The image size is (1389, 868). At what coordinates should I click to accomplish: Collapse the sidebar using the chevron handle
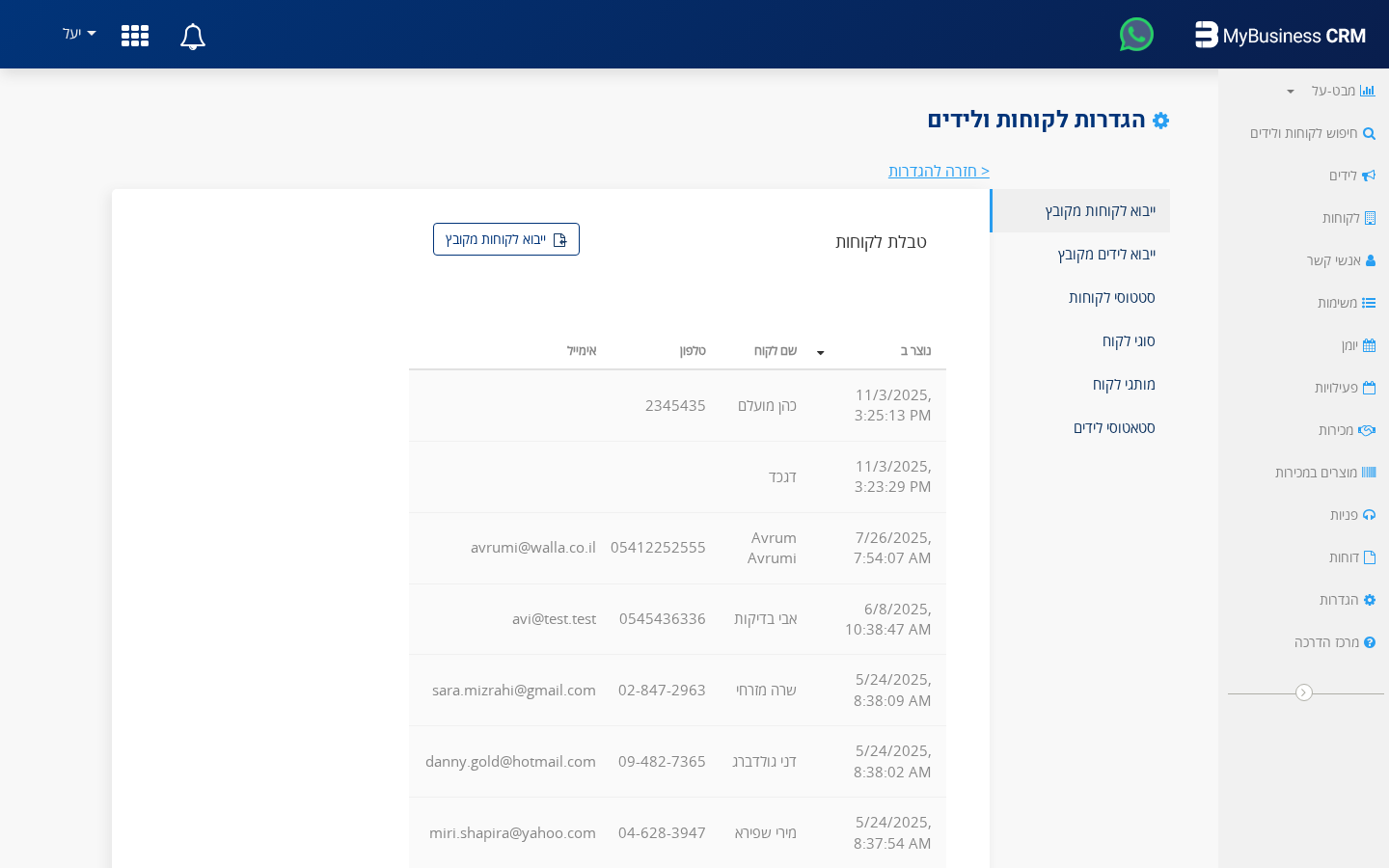(1305, 692)
